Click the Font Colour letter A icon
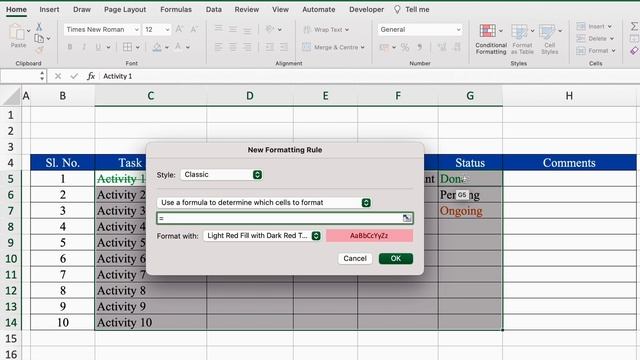Image resolution: width=640 pixels, height=360 pixels. point(178,47)
